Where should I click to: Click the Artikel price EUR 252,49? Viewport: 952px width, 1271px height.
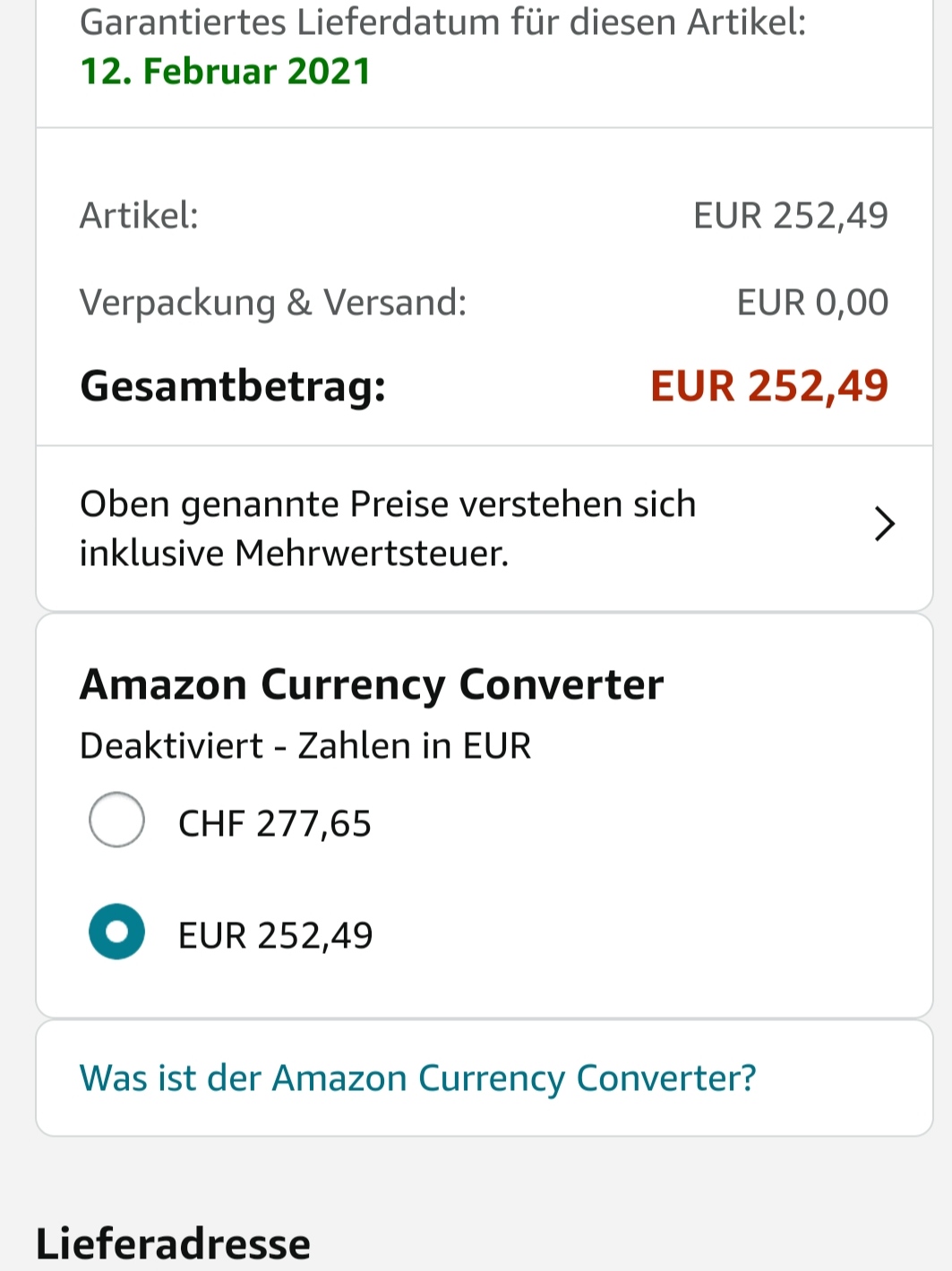[x=790, y=216]
